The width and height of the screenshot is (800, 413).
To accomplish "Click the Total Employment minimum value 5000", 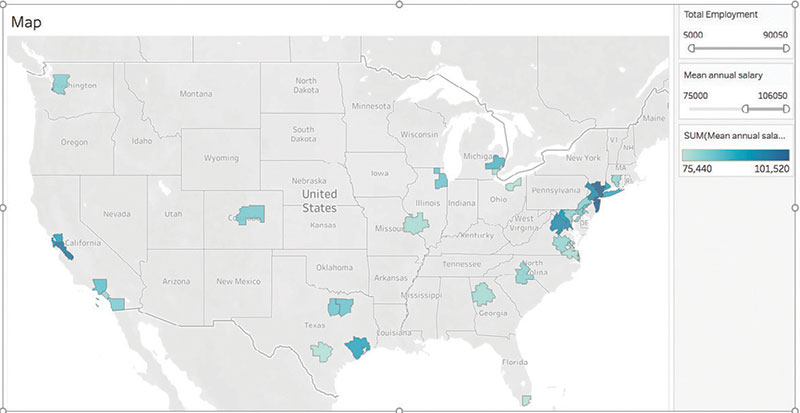I will tap(695, 33).
